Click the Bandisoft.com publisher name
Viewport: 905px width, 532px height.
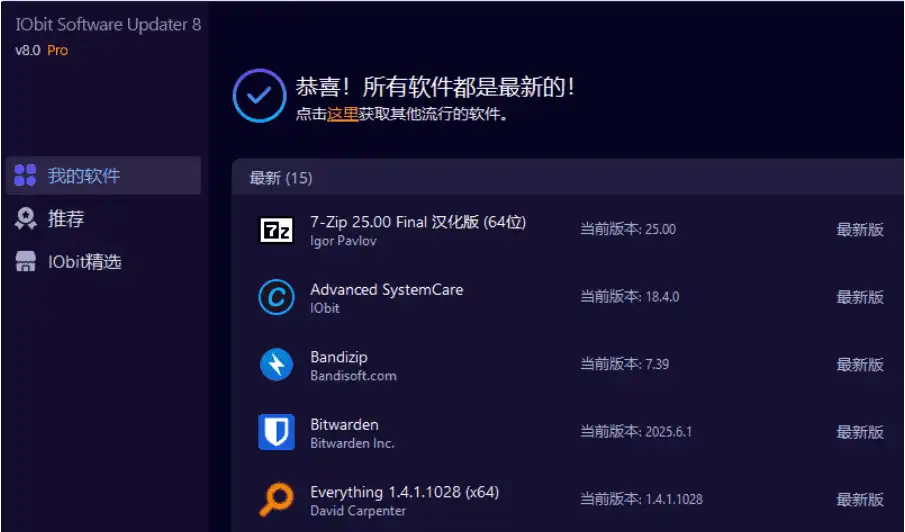point(353,376)
